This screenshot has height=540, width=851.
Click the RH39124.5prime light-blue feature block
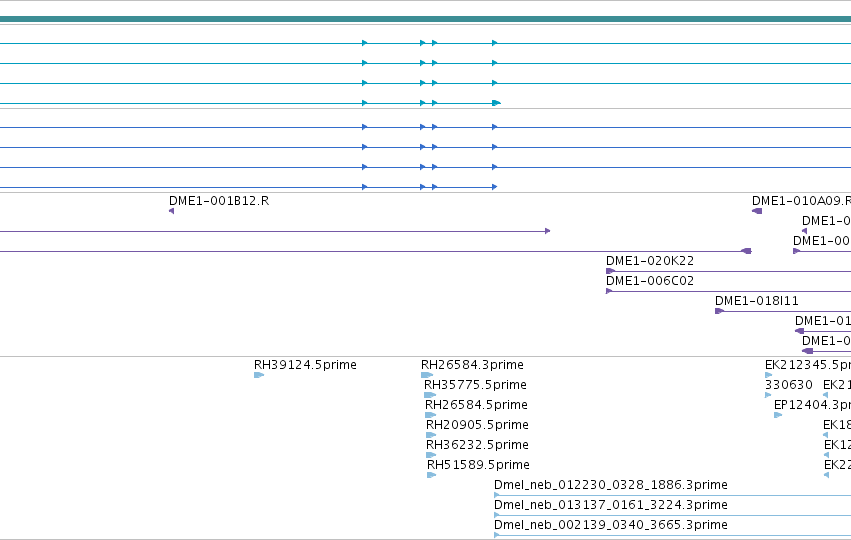pyautogui.click(x=259, y=375)
